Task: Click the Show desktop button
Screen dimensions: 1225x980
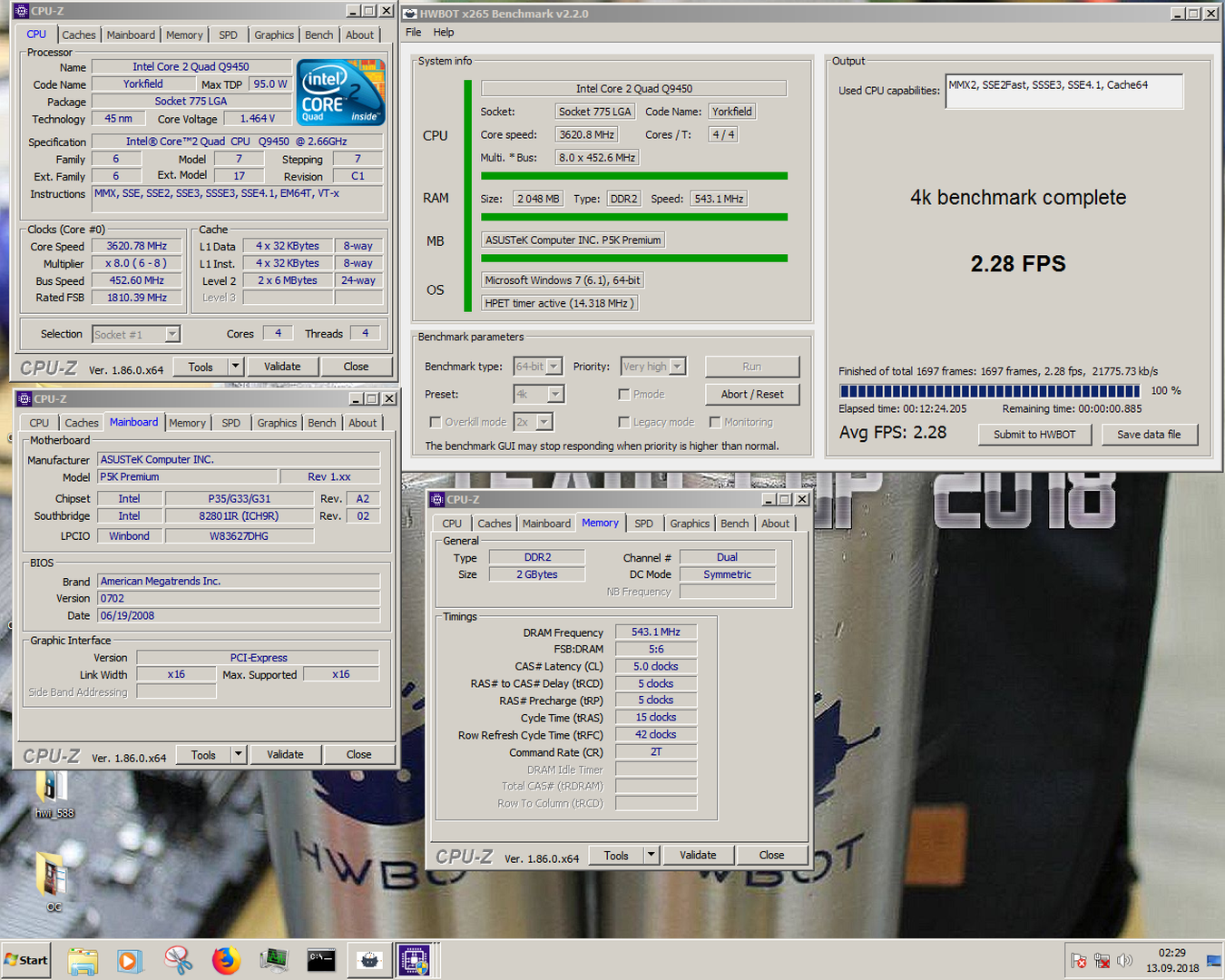Action: click(1214, 960)
